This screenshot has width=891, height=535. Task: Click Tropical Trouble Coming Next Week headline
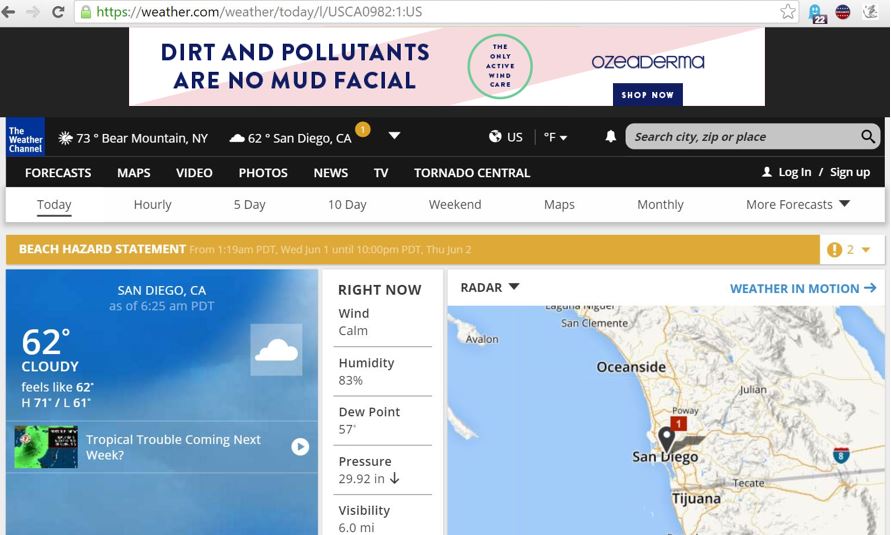point(173,447)
